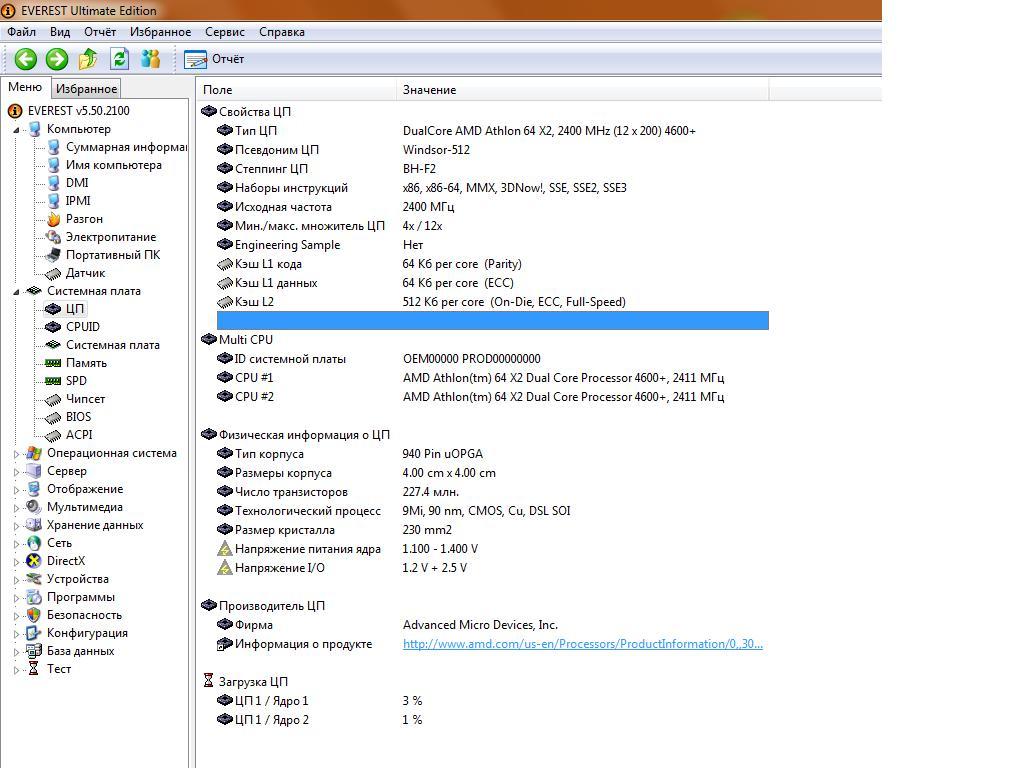
Task: Select the Тип ЦП row
Action: click(492, 131)
